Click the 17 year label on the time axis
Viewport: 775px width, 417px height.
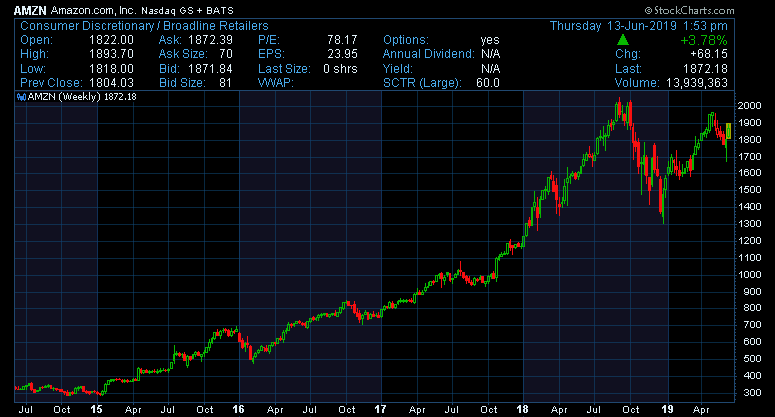coord(380,409)
